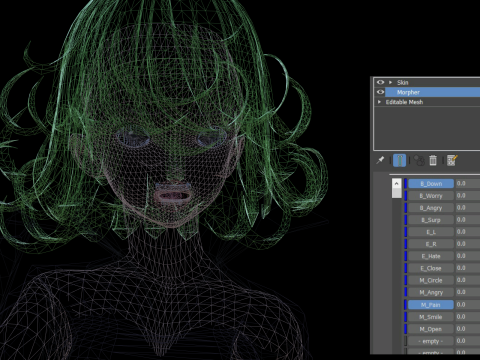480x360 pixels.
Task: Select the B_Surp morph channel
Action: coord(431,220)
